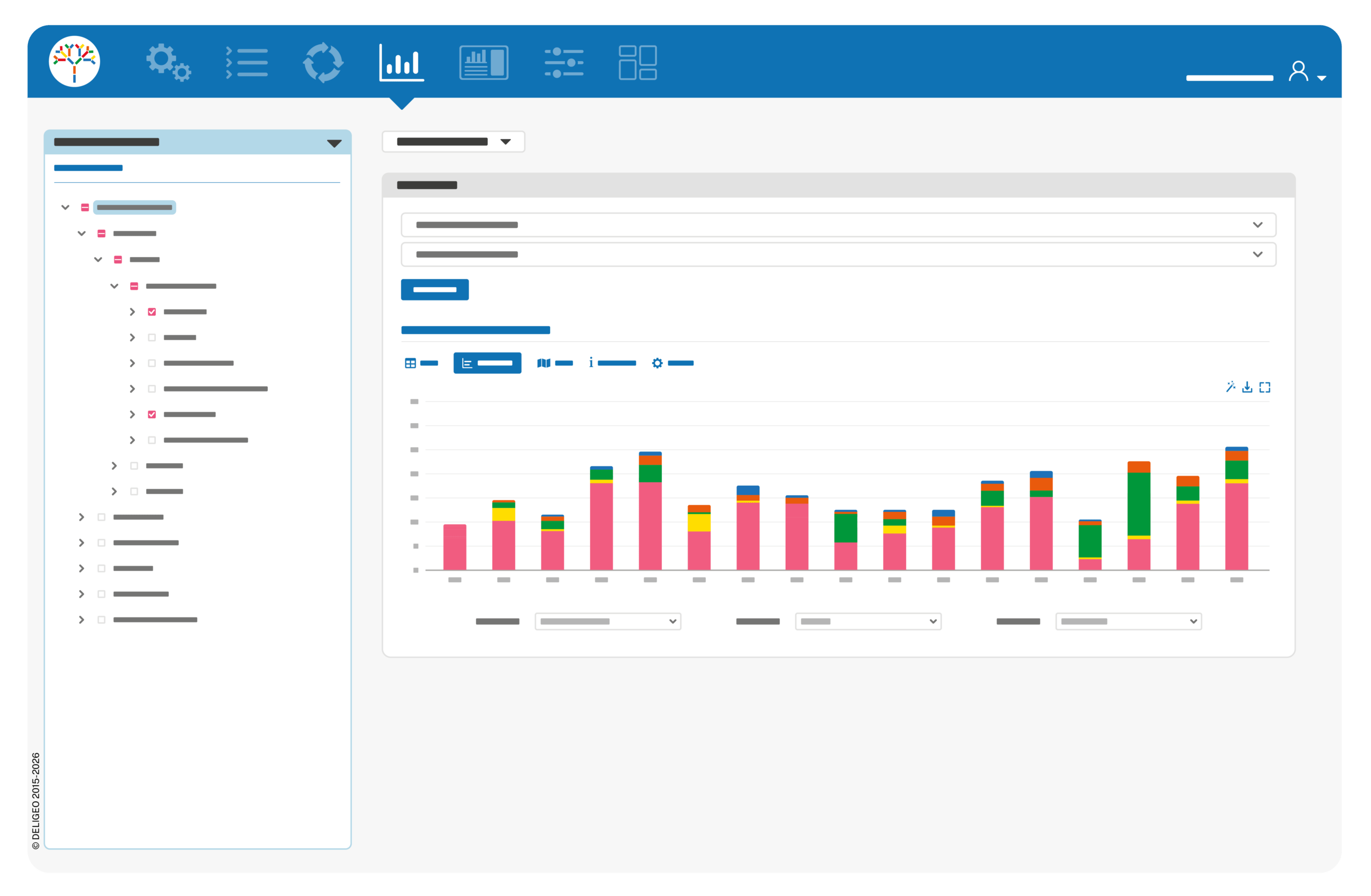Uncheck the first pink checked tree checkbox
The image size is (1371, 896).
[x=152, y=312]
